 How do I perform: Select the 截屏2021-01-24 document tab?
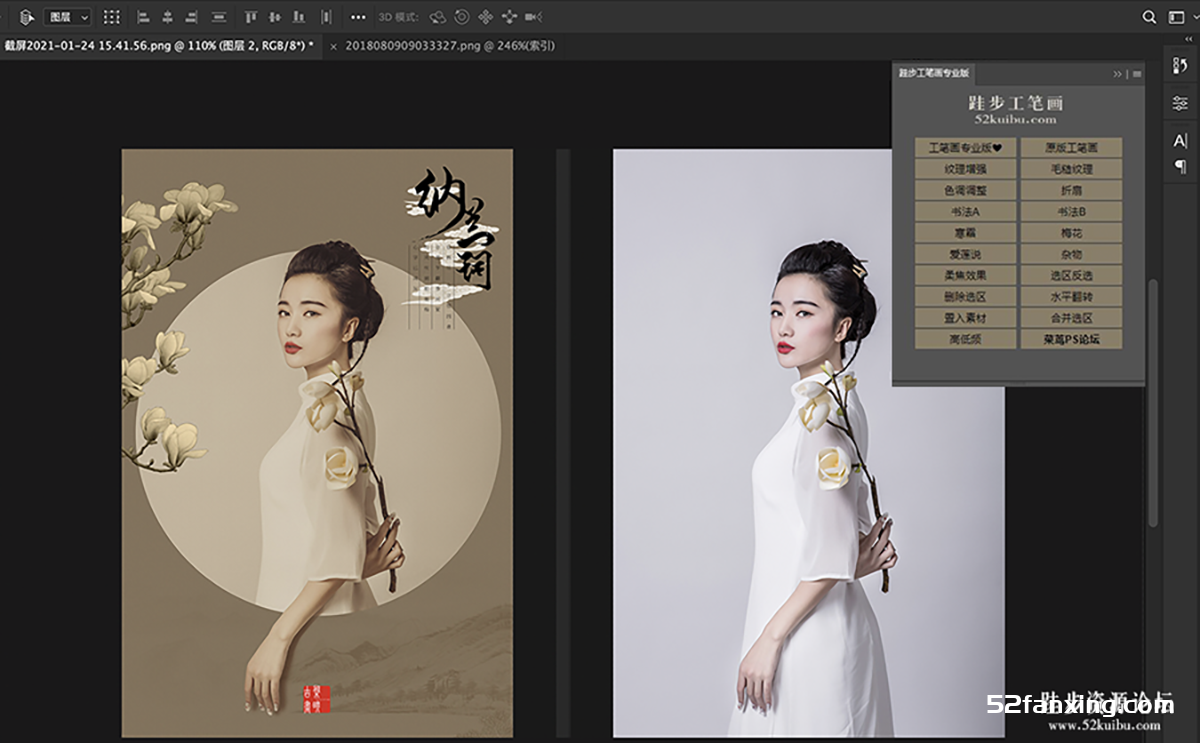[157, 46]
